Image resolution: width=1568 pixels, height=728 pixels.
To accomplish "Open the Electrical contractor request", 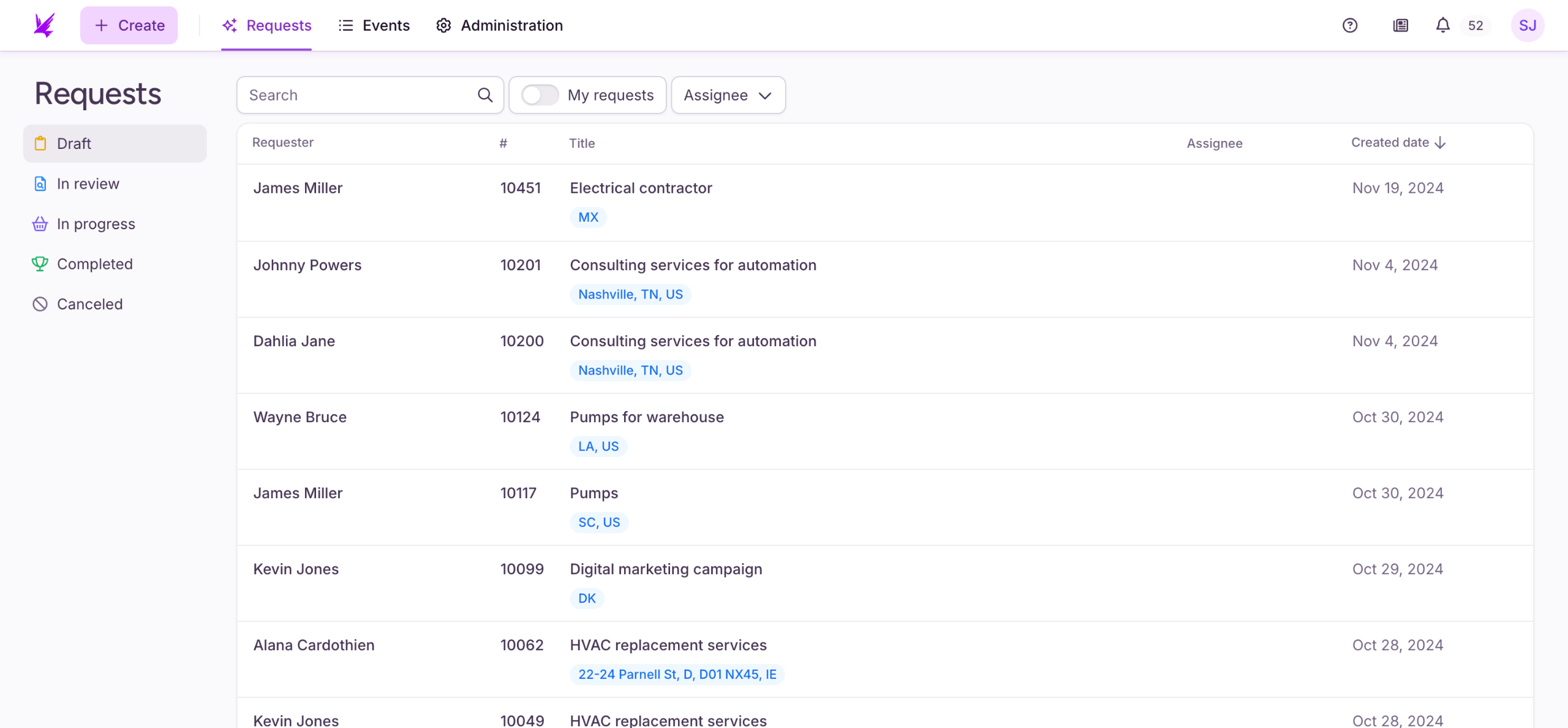I will (x=641, y=188).
